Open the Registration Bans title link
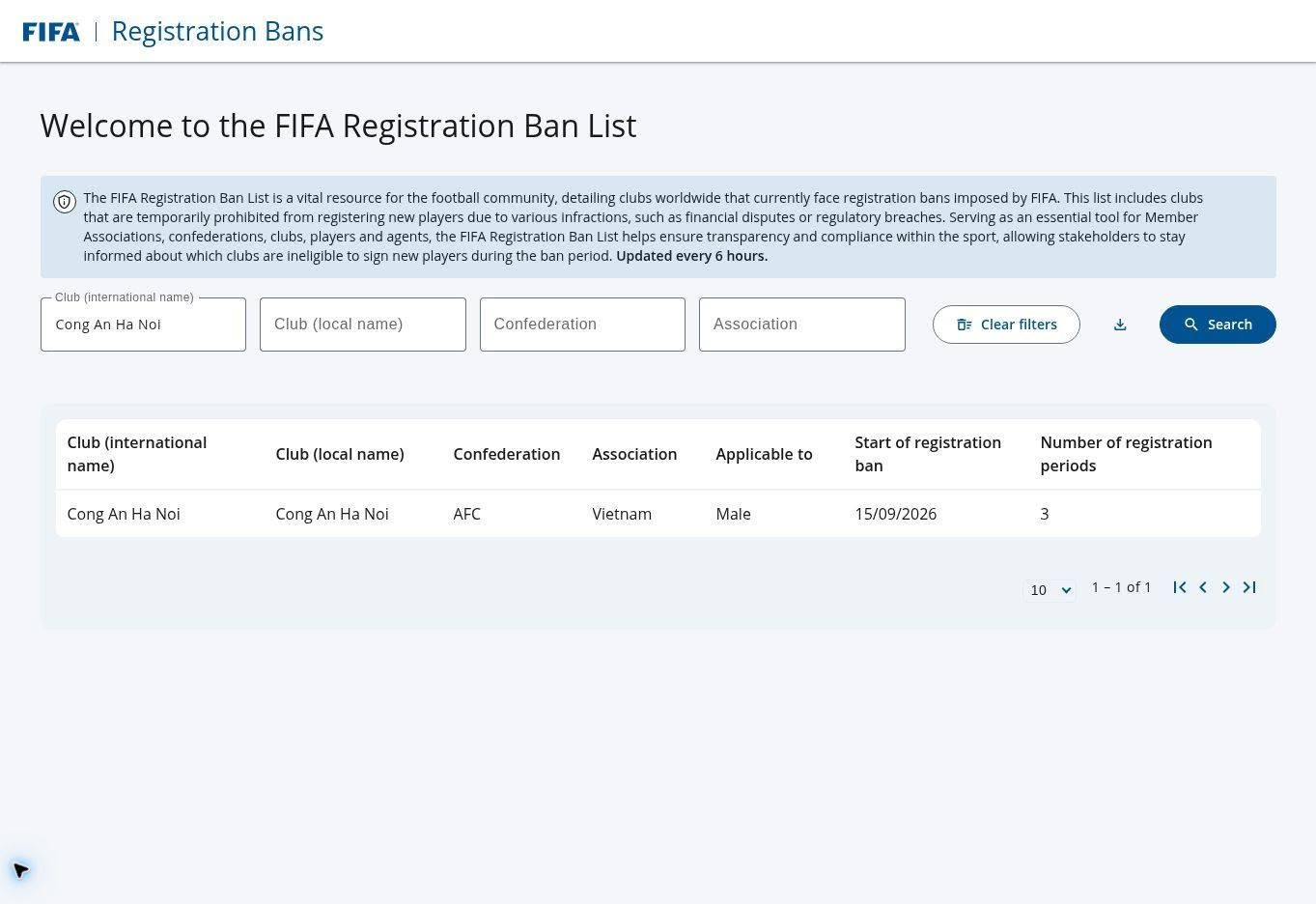 click(217, 31)
